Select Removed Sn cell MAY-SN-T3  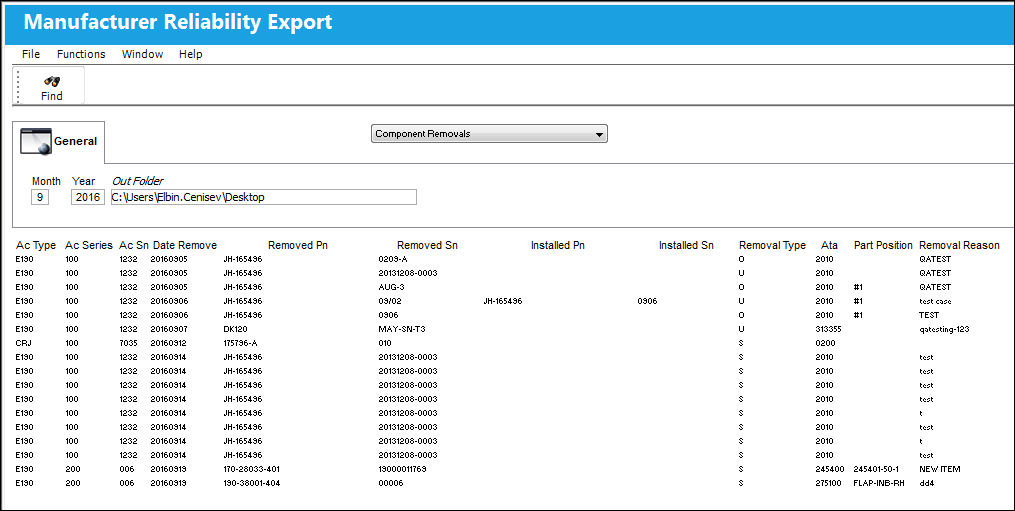click(402, 329)
